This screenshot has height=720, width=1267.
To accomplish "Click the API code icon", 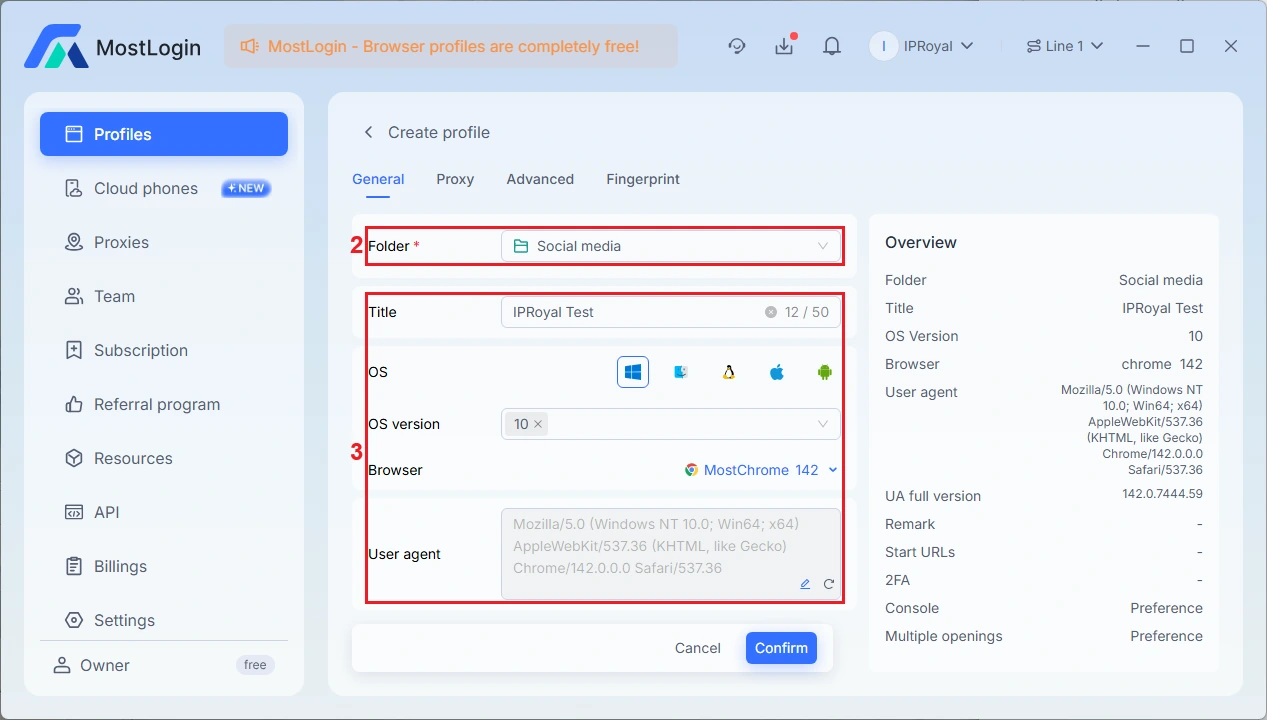I will click(x=73, y=512).
